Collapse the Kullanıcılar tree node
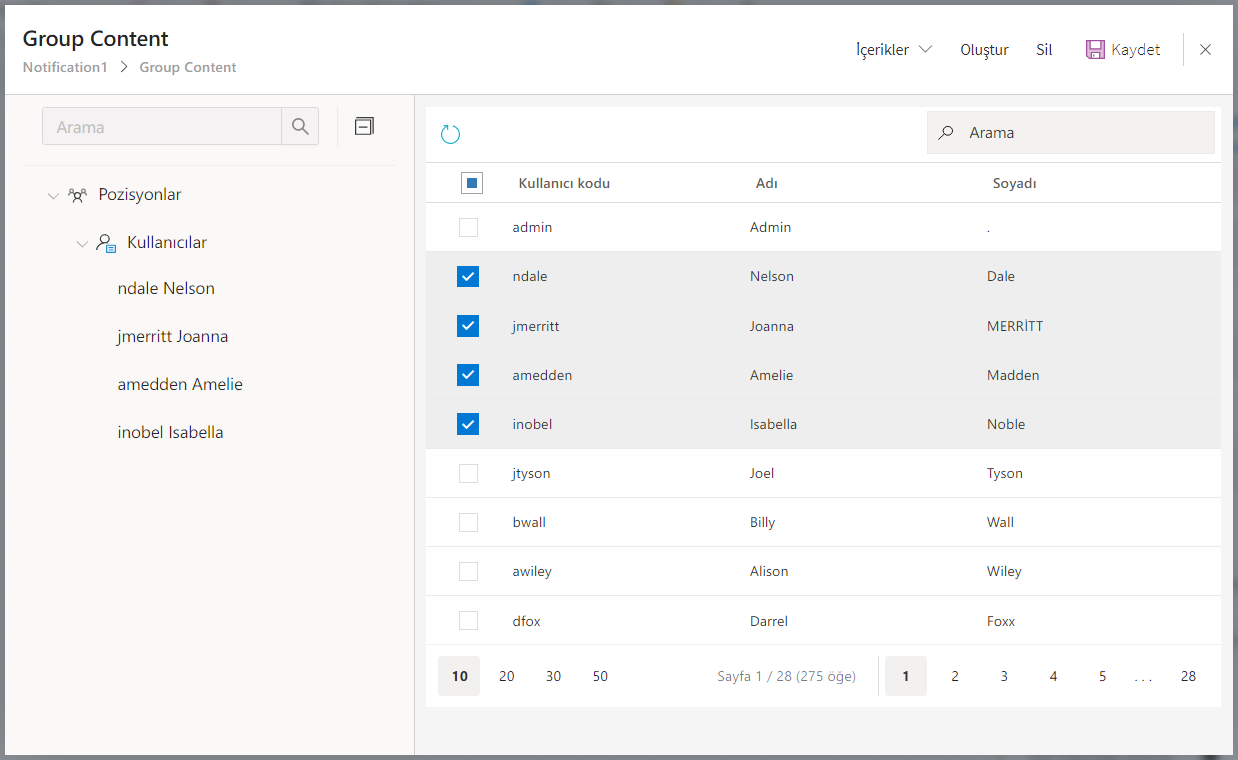Screen dimensions: 1238x760 (x=82, y=243)
